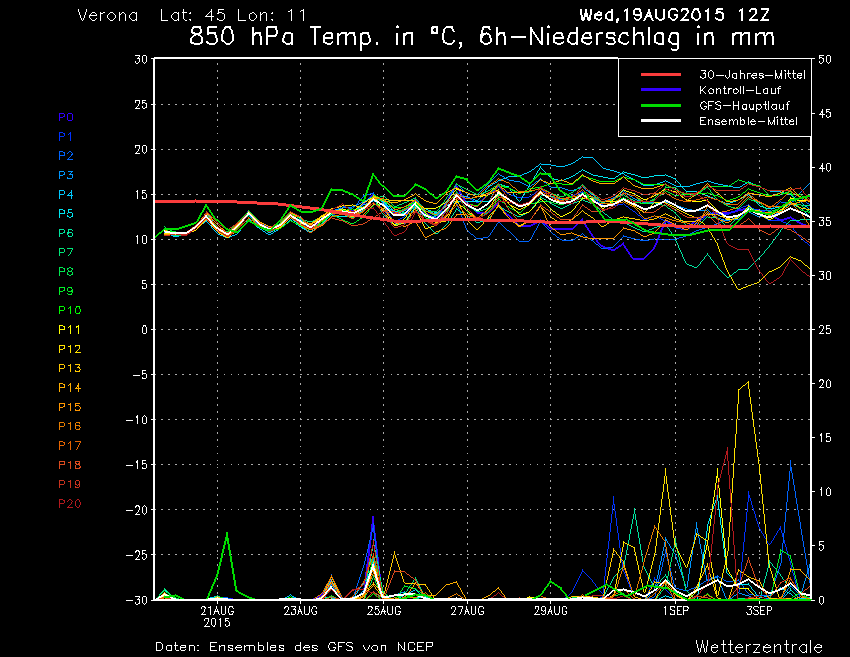Click the P14 legend label

[x=70, y=388]
